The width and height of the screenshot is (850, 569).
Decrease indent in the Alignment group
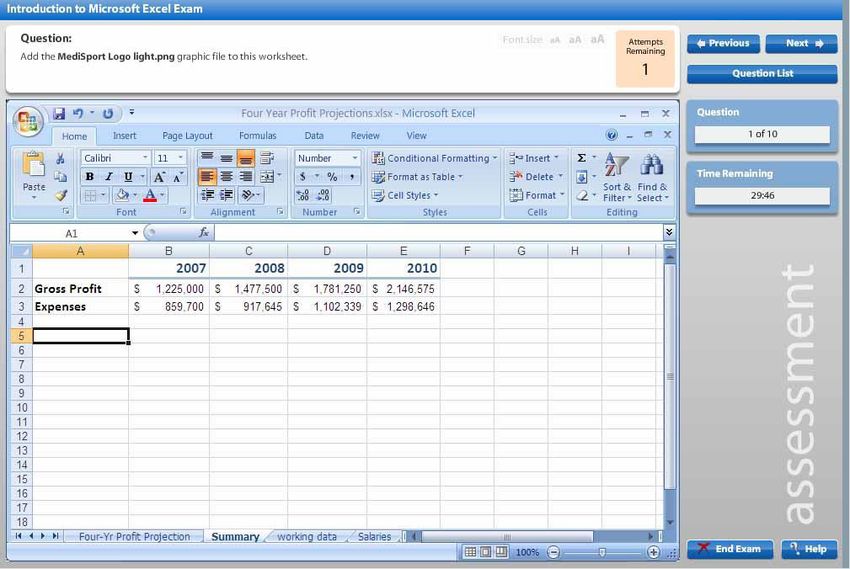pyautogui.click(x=207, y=195)
